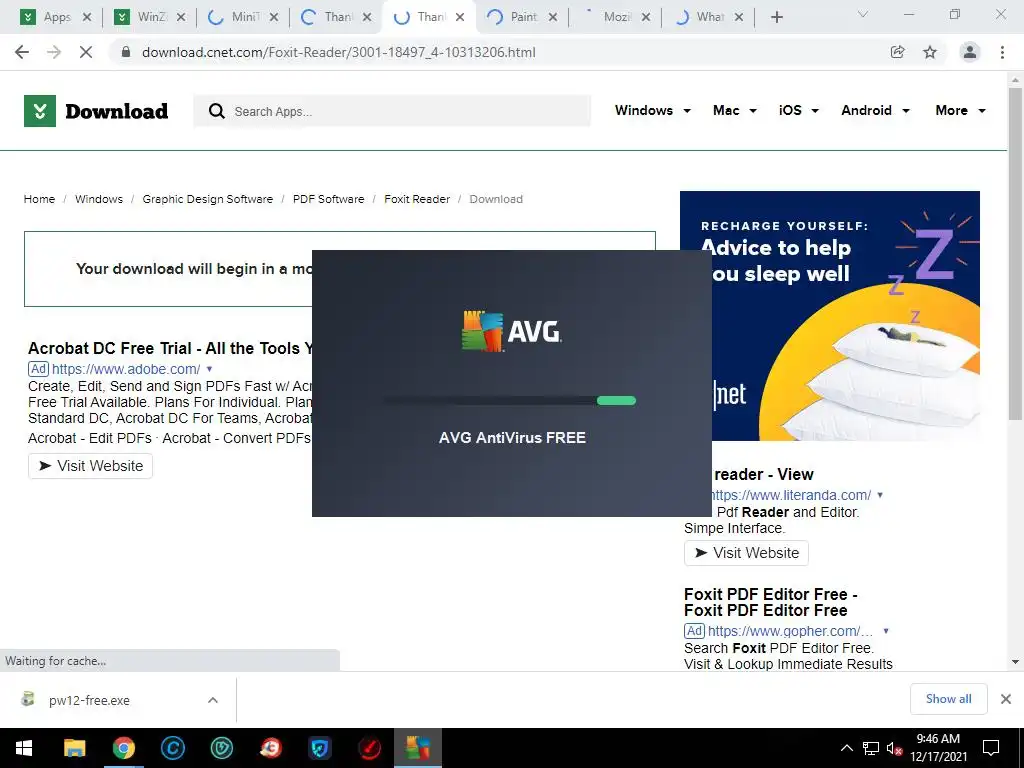Click the pw12-free.exe download file icon
Screen dimensions: 1024x768
pos(27,699)
